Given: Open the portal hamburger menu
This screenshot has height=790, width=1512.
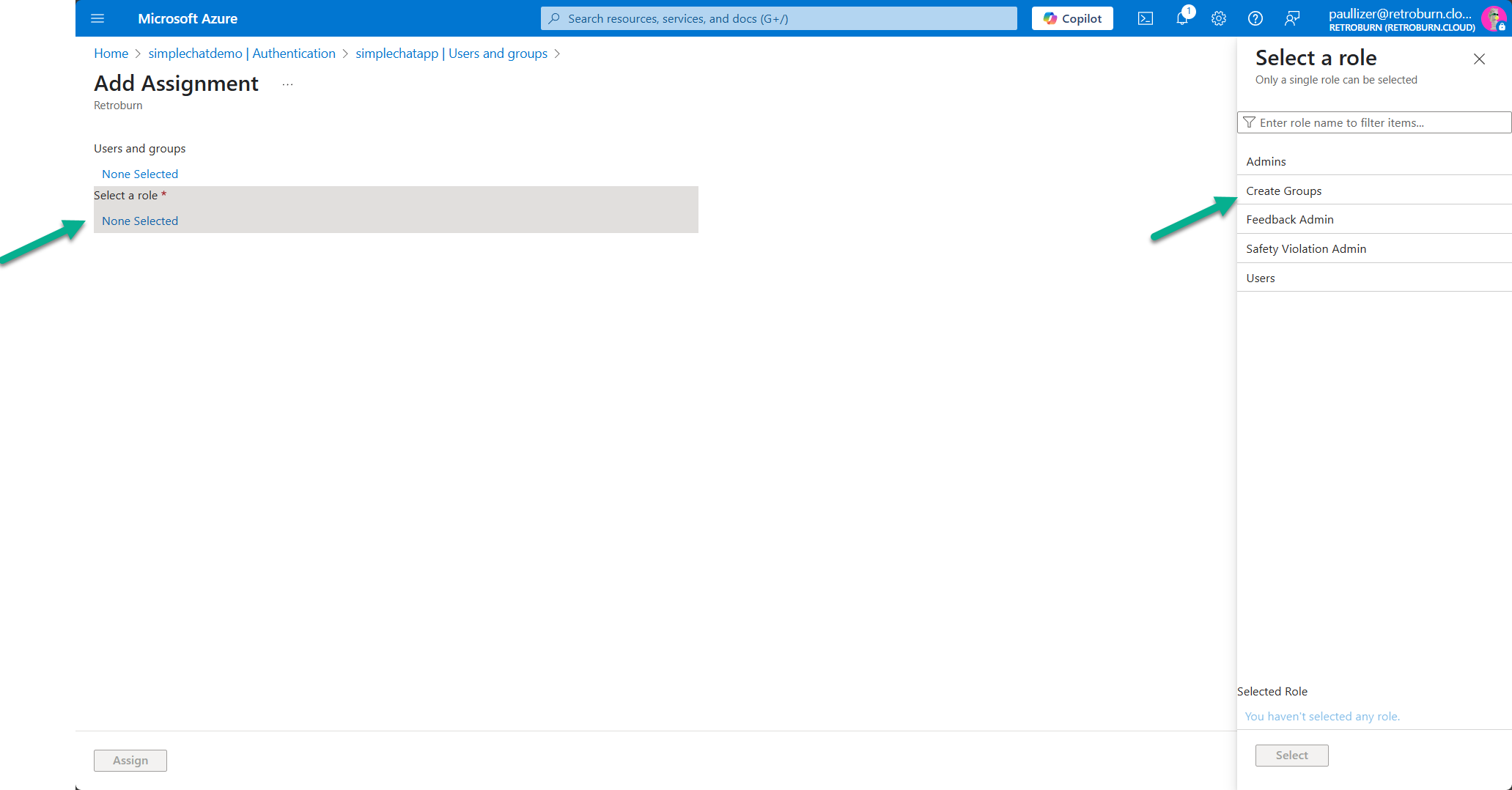Looking at the screenshot, I should point(97,18).
